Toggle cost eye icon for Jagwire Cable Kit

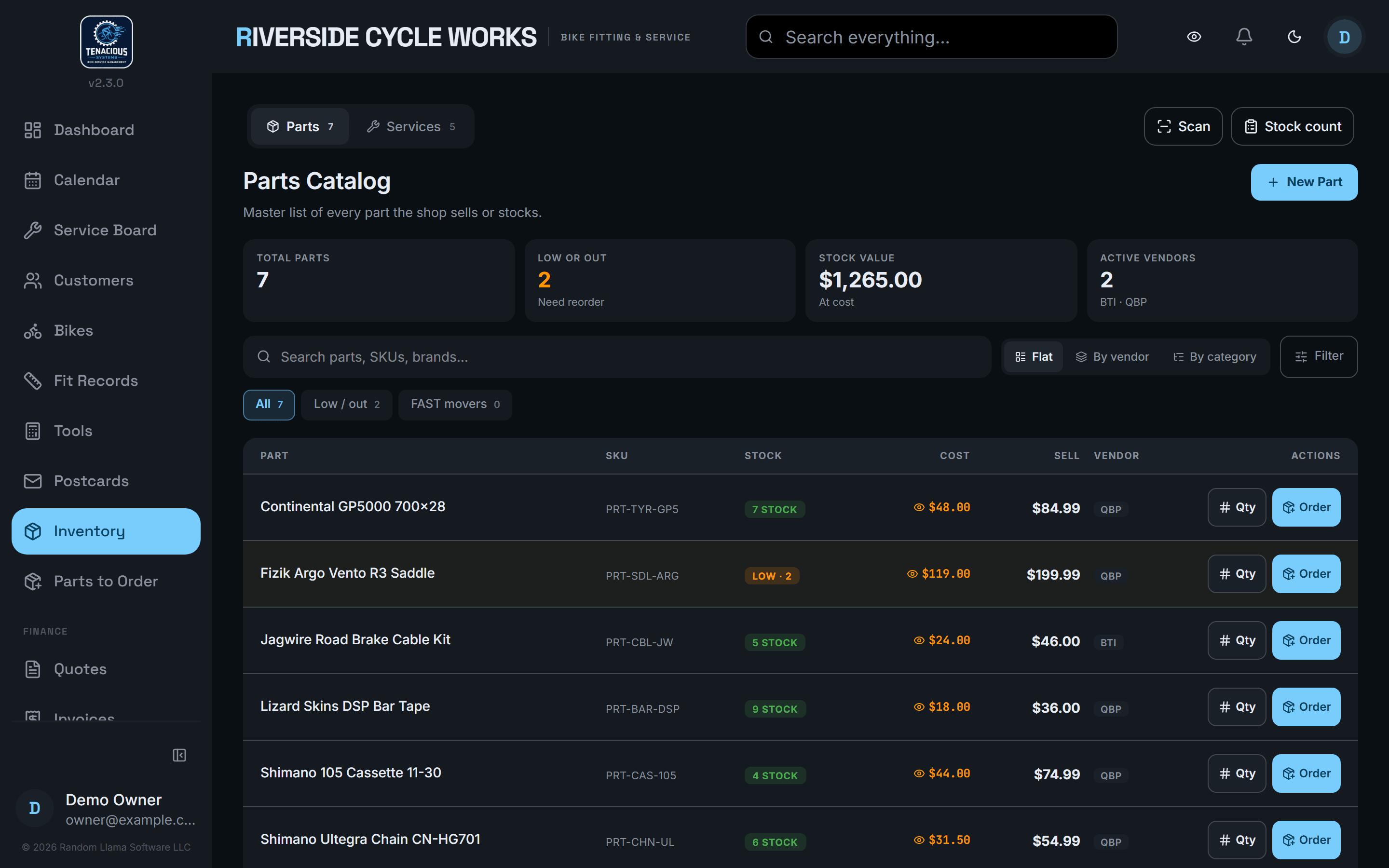(x=919, y=641)
